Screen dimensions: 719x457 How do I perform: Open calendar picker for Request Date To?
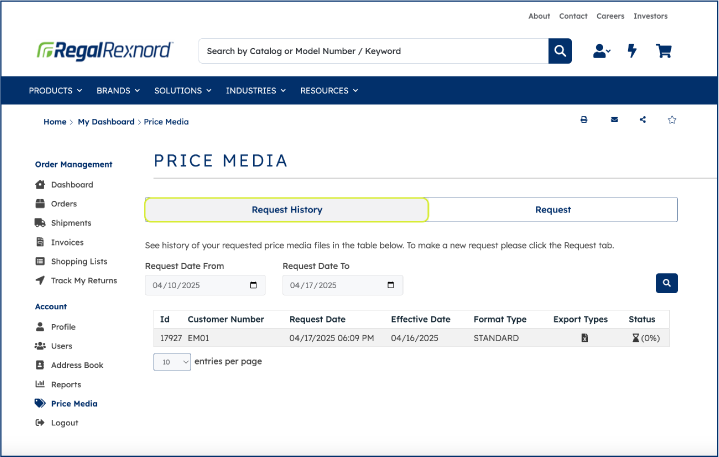[391, 285]
